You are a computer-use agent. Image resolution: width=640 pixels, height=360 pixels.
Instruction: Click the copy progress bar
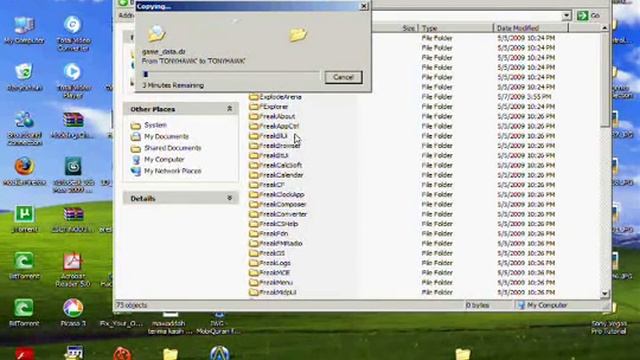(x=231, y=74)
